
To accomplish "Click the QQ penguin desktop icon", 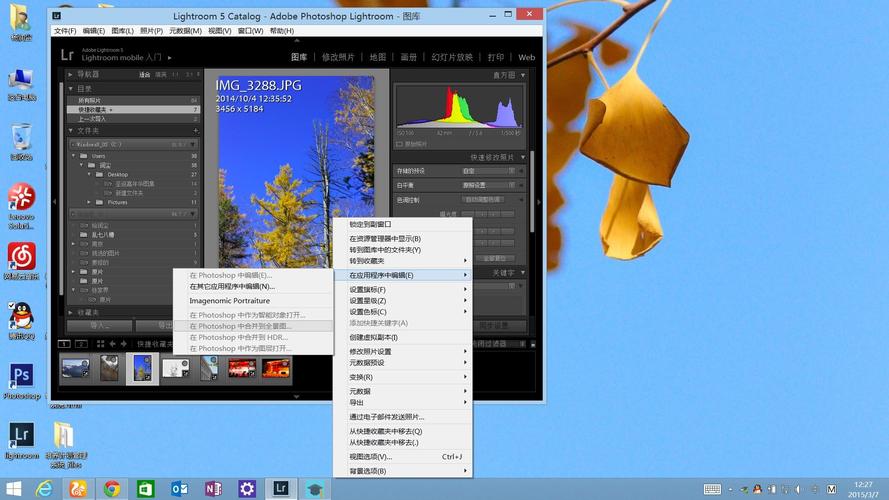I will tap(22, 316).
